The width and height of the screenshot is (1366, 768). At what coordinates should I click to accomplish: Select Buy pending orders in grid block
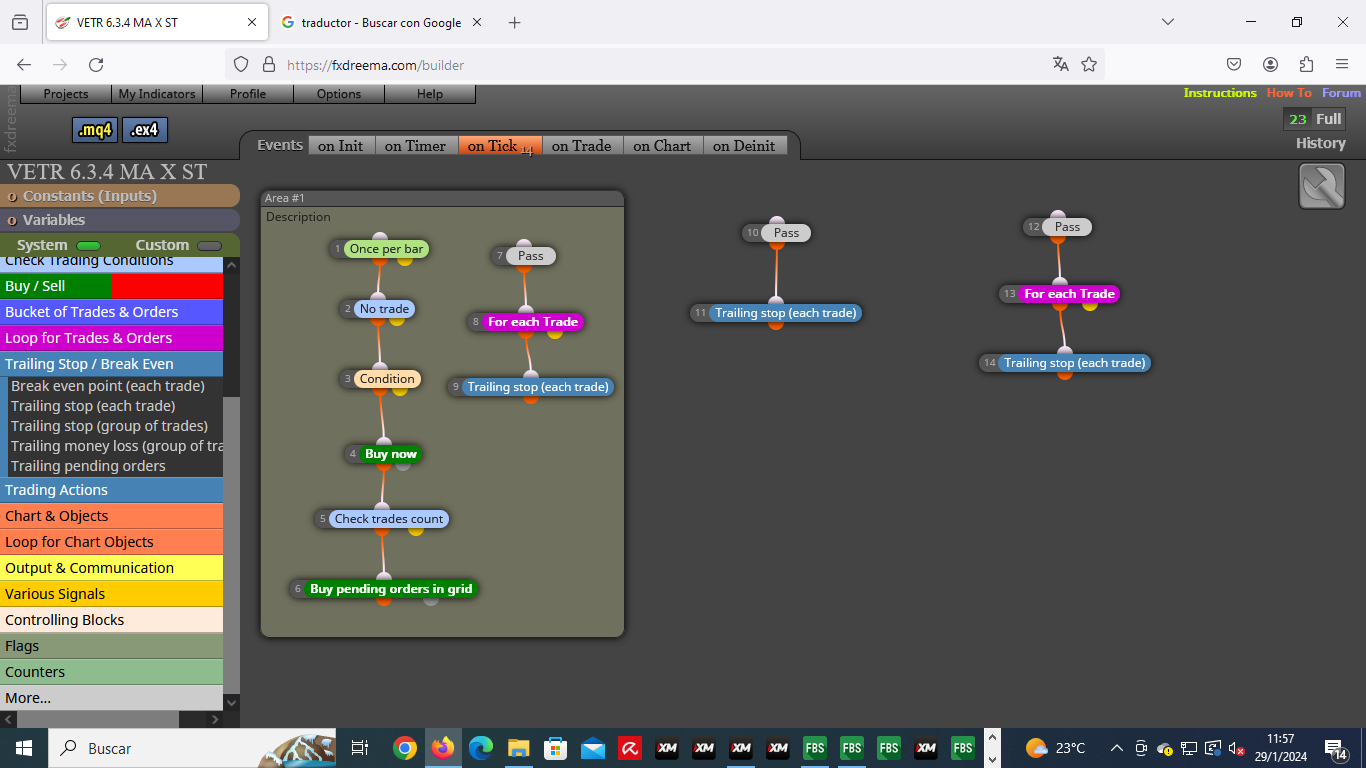coord(391,589)
